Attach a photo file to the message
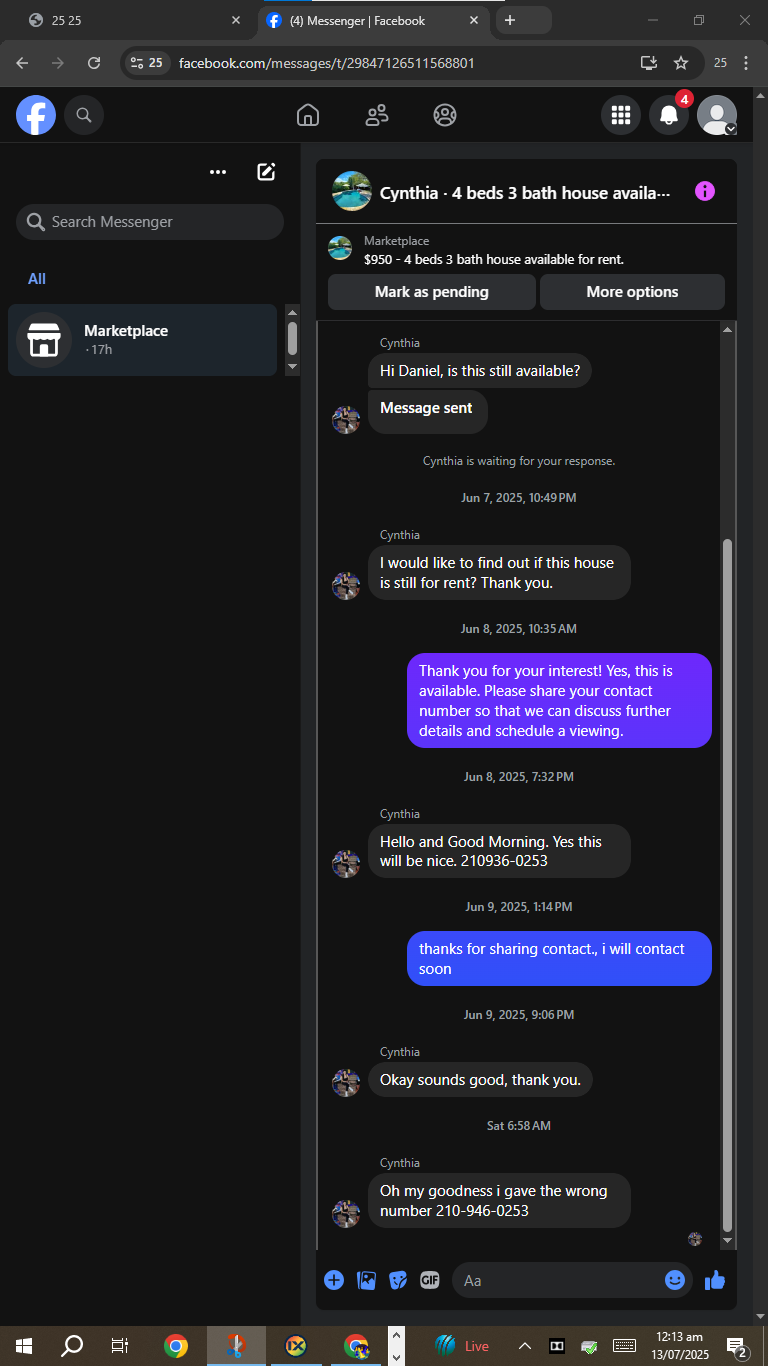 pos(366,1280)
